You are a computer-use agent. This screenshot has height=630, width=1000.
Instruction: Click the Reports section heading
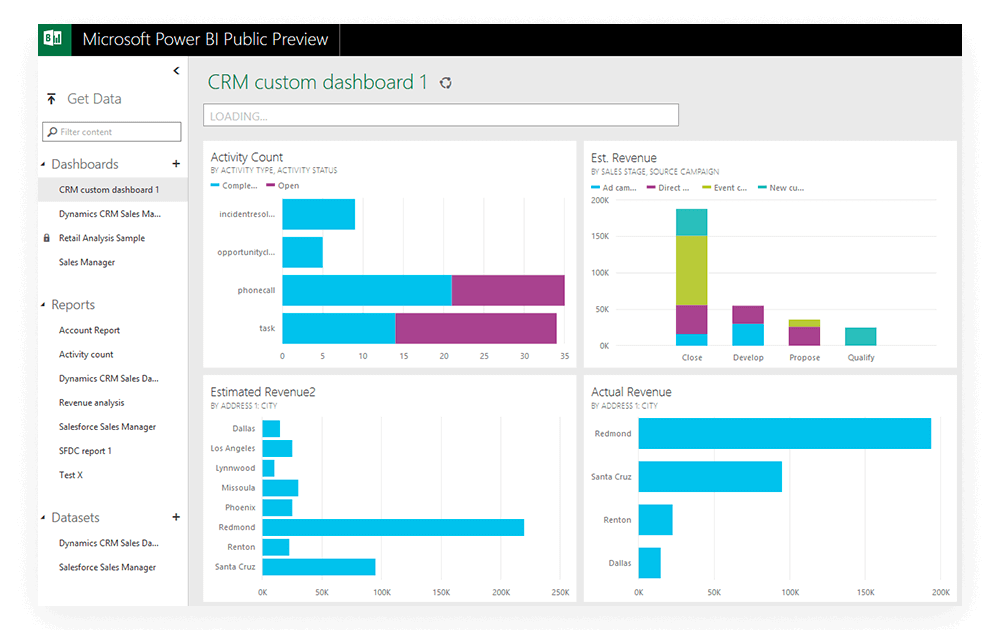tap(73, 305)
